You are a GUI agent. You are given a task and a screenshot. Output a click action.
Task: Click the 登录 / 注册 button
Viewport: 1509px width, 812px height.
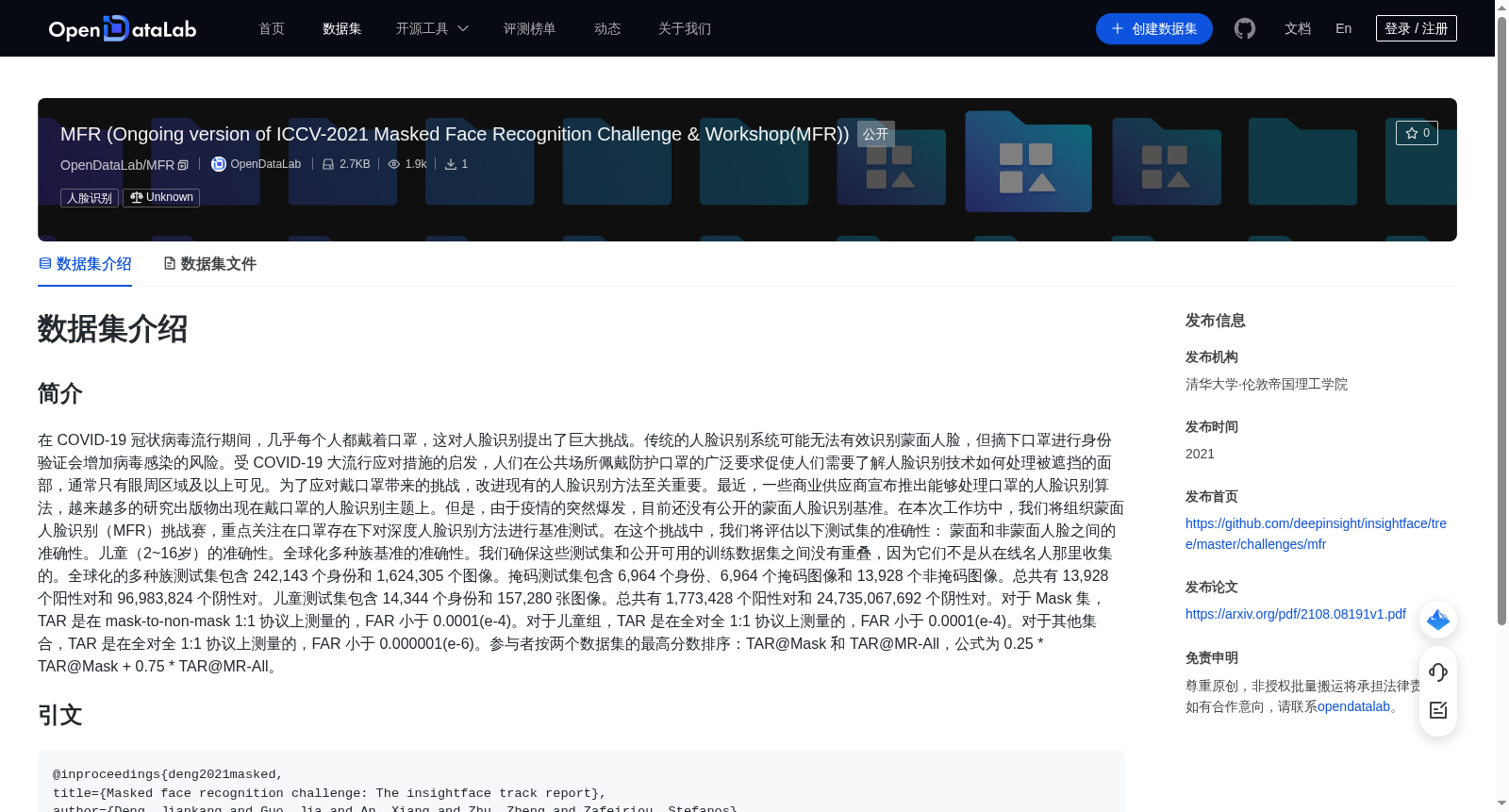[x=1417, y=28]
